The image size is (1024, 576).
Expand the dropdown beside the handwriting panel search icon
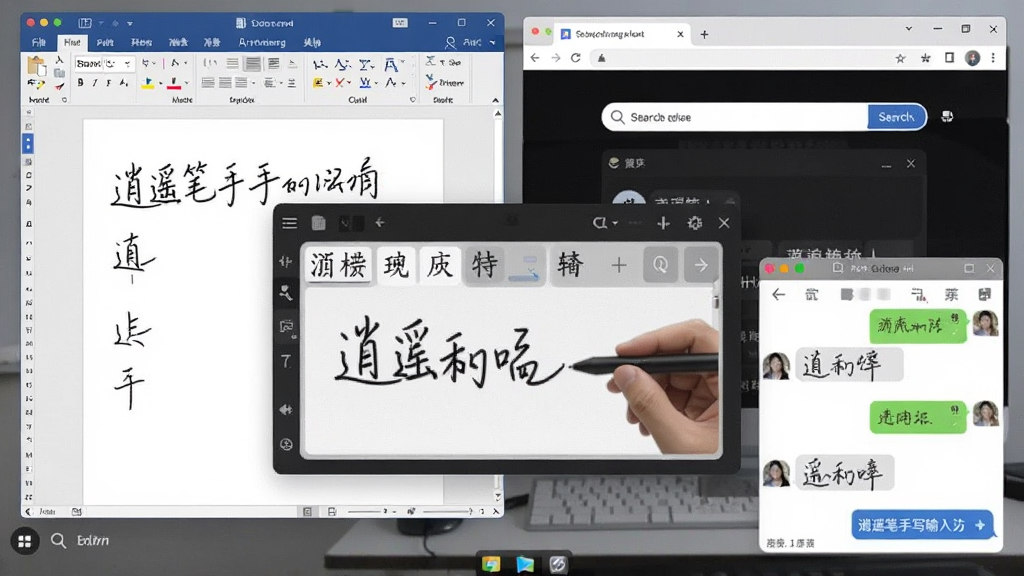[x=615, y=223]
